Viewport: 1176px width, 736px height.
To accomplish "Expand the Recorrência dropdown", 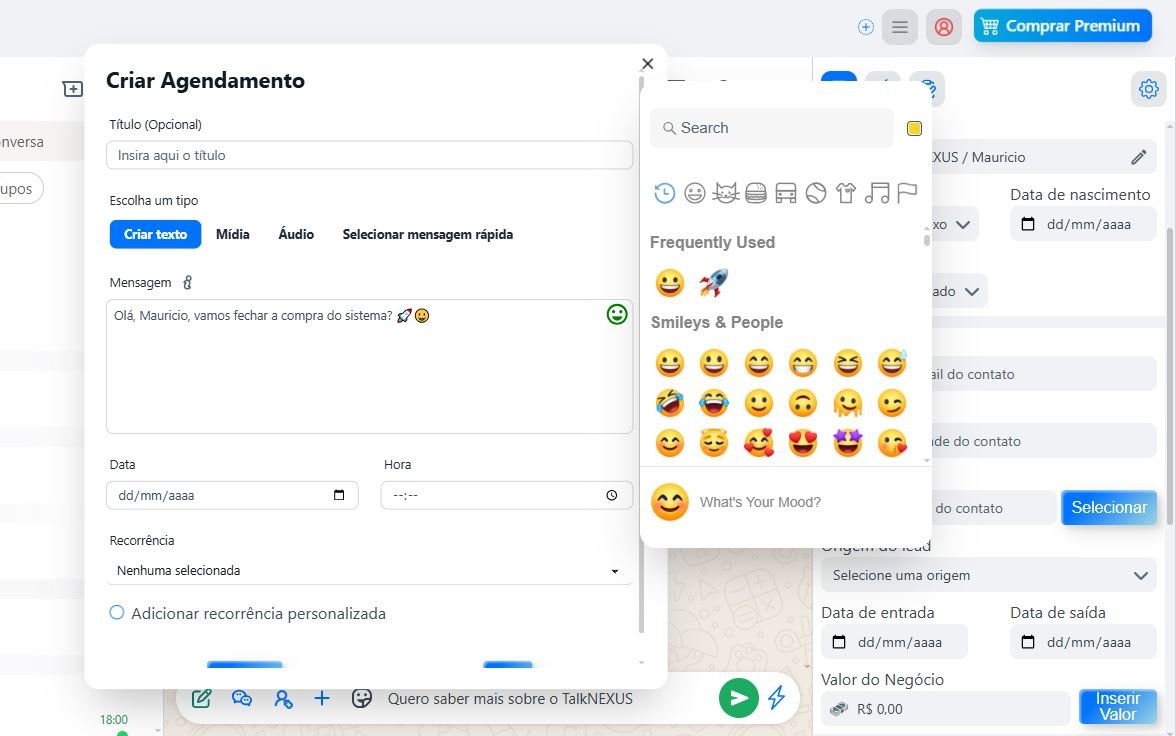I will [369, 571].
